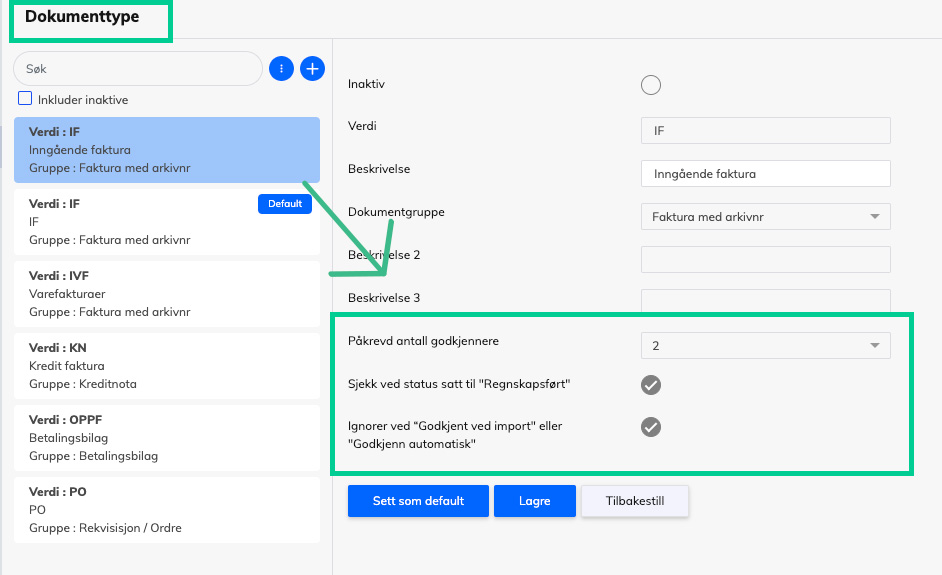
Task: Open the Påkrevd antall godkjennere dropdown
Action: coord(765,345)
